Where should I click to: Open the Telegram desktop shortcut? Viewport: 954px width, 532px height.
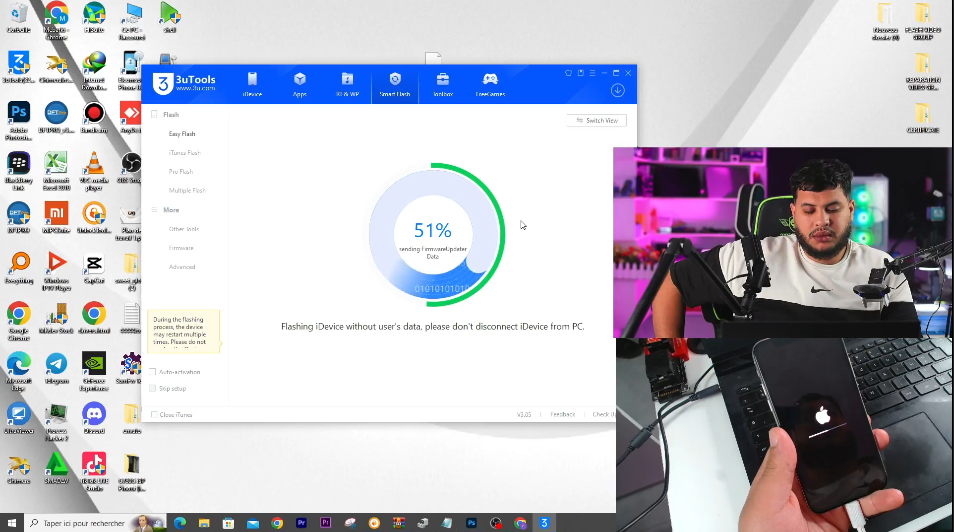(57, 368)
